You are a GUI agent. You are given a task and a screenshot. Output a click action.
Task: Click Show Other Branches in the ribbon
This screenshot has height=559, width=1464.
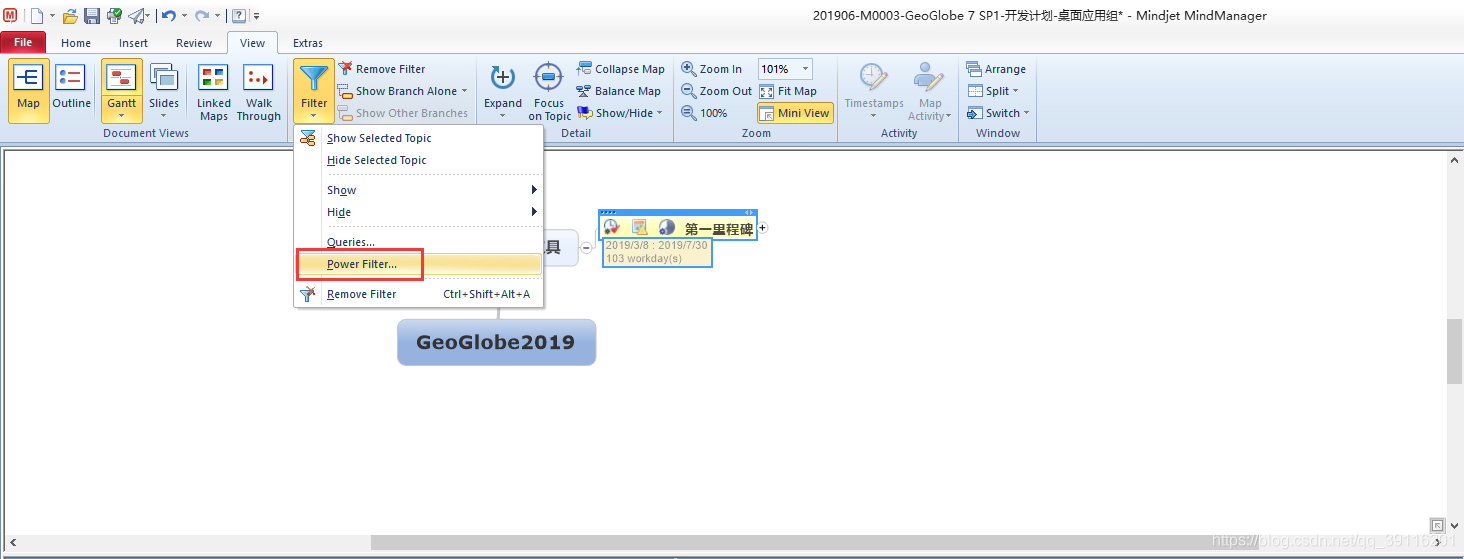click(402, 113)
